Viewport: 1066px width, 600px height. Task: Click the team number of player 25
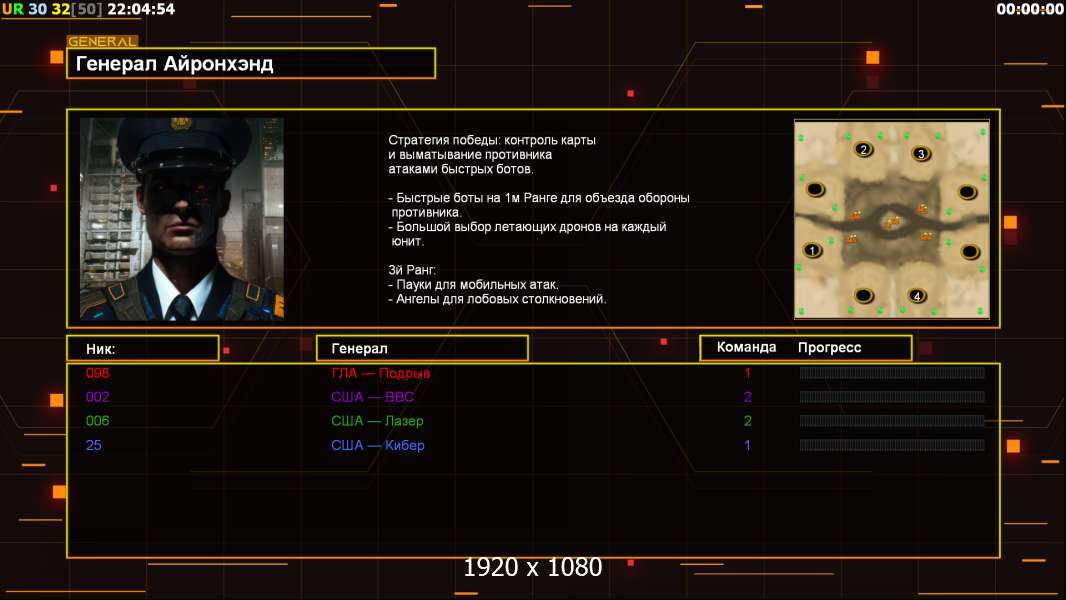click(x=747, y=445)
